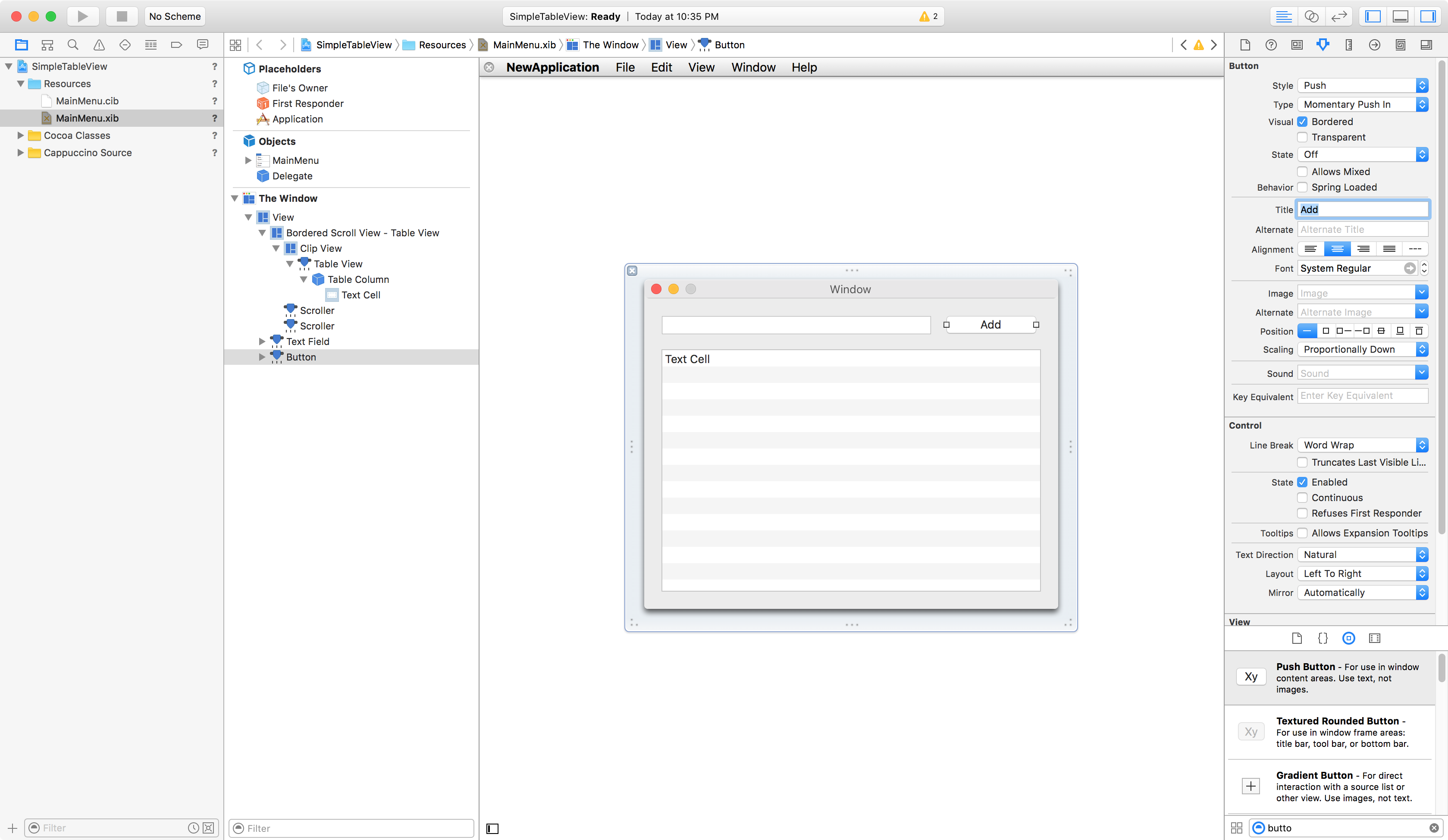Open the State dropdown showing Off
The width and height of the screenshot is (1448, 840).
[x=1362, y=154]
